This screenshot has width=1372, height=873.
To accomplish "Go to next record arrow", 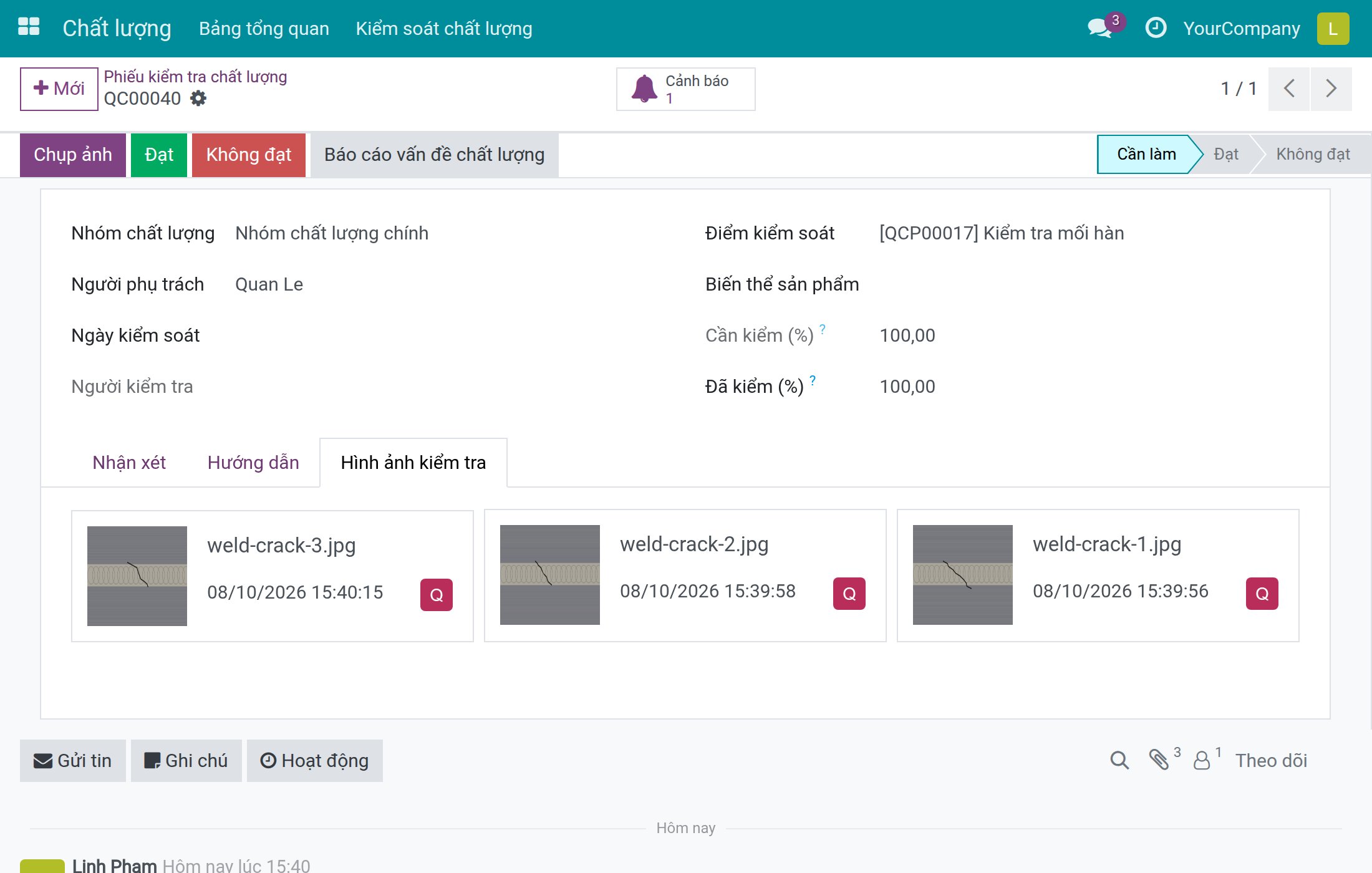I will [1331, 89].
